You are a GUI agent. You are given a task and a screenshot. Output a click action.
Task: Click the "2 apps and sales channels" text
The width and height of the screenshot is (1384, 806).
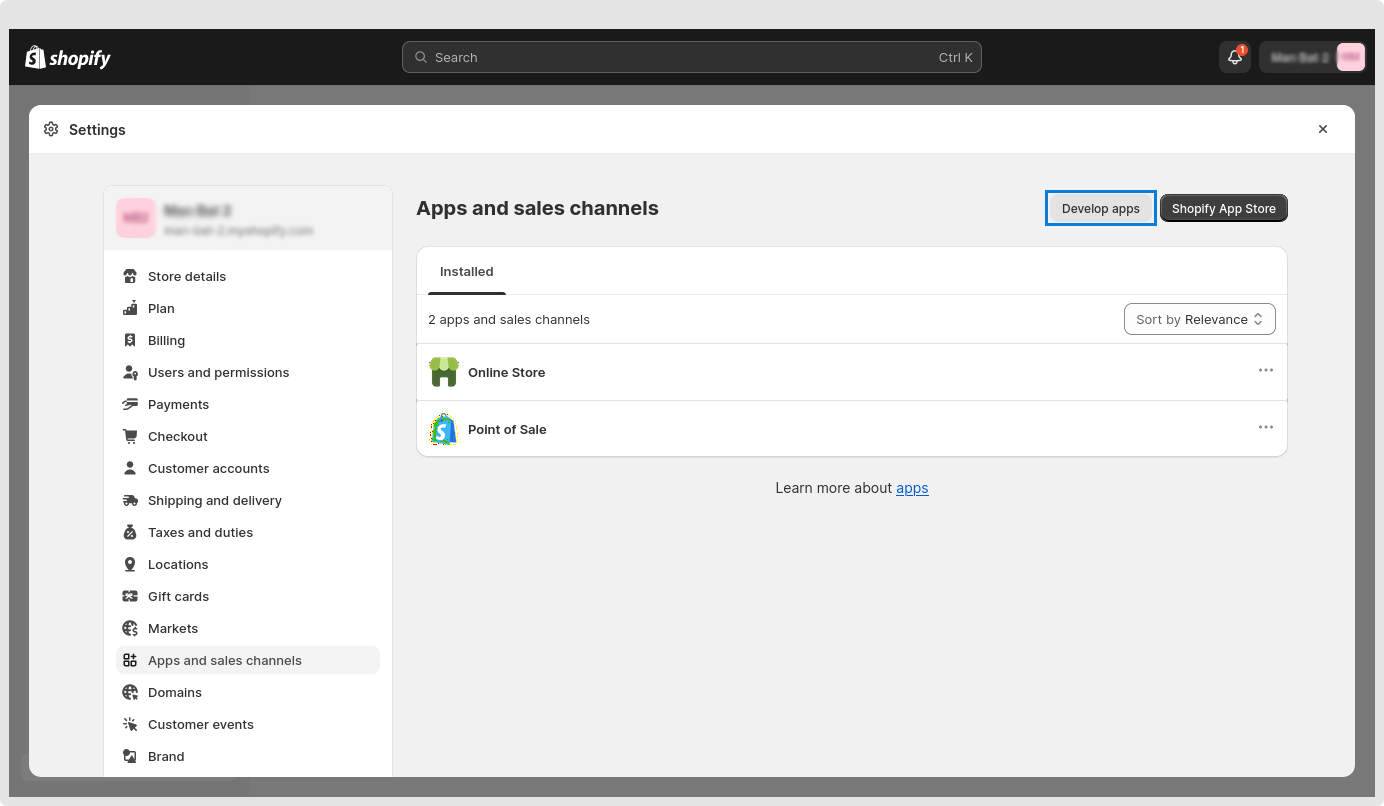click(x=509, y=320)
